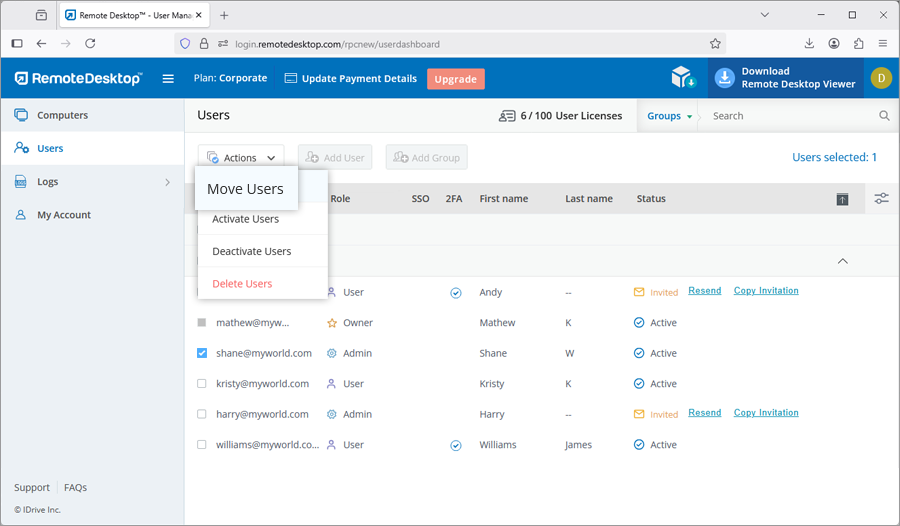Viewport: 900px width, 526px height.
Task: Open the hamburger menu next to RemoteDesktop logo
Action: point(168,79)
